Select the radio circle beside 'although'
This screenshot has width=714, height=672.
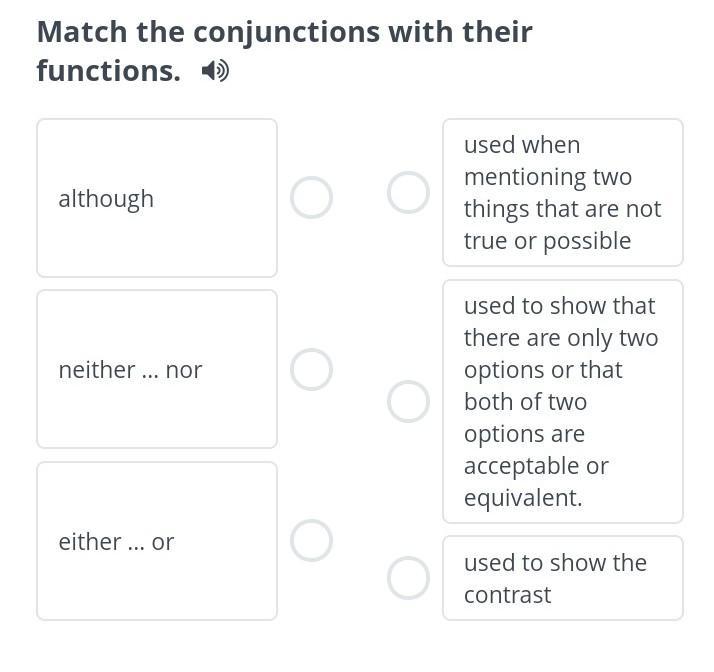point(311,198)
